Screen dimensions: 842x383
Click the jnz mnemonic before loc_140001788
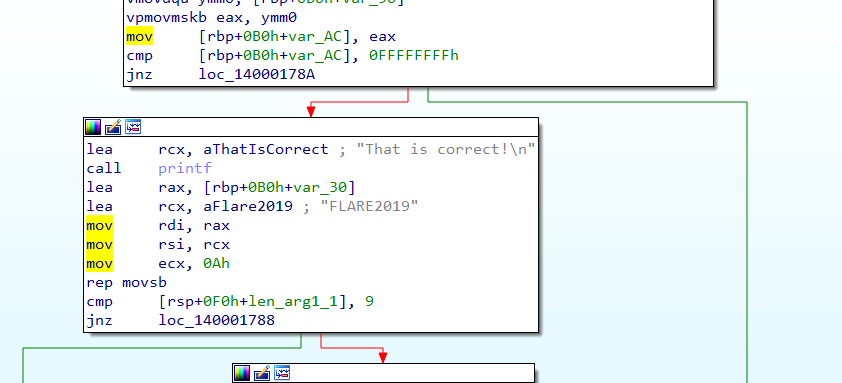(100, 321)
